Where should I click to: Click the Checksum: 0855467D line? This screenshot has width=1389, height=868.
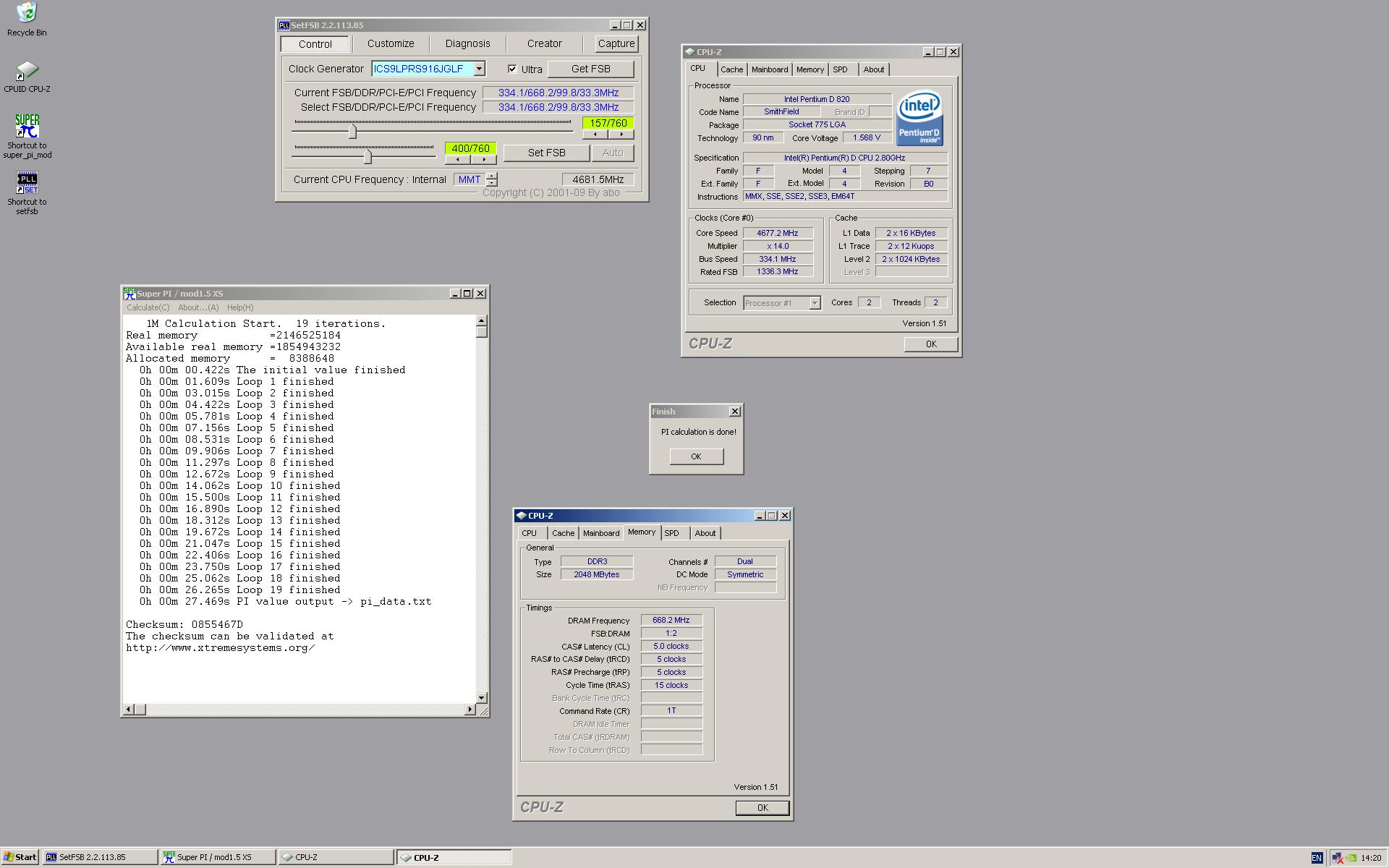[184, 625]
